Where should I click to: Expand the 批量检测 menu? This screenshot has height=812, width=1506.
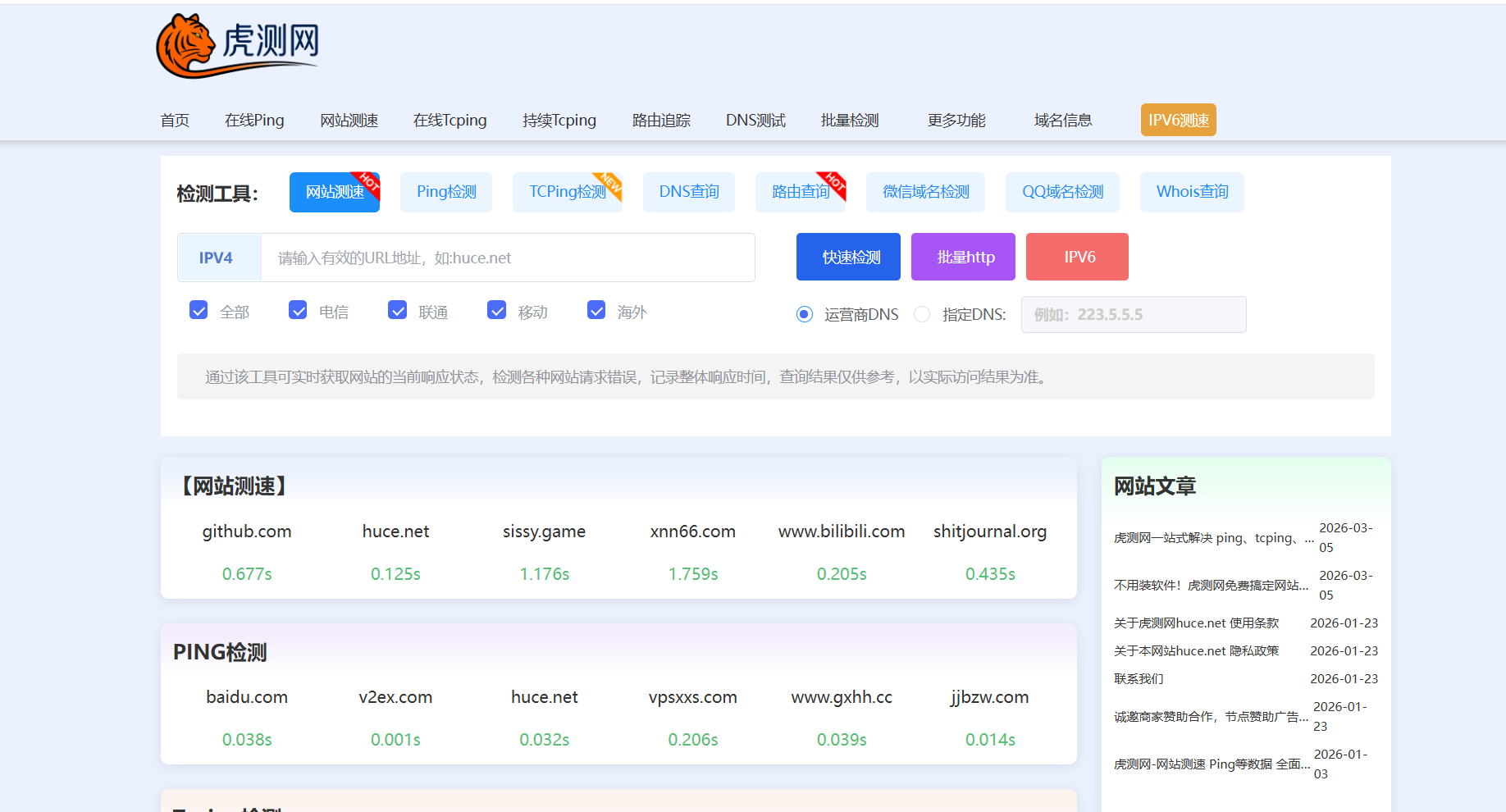(850, 121)
